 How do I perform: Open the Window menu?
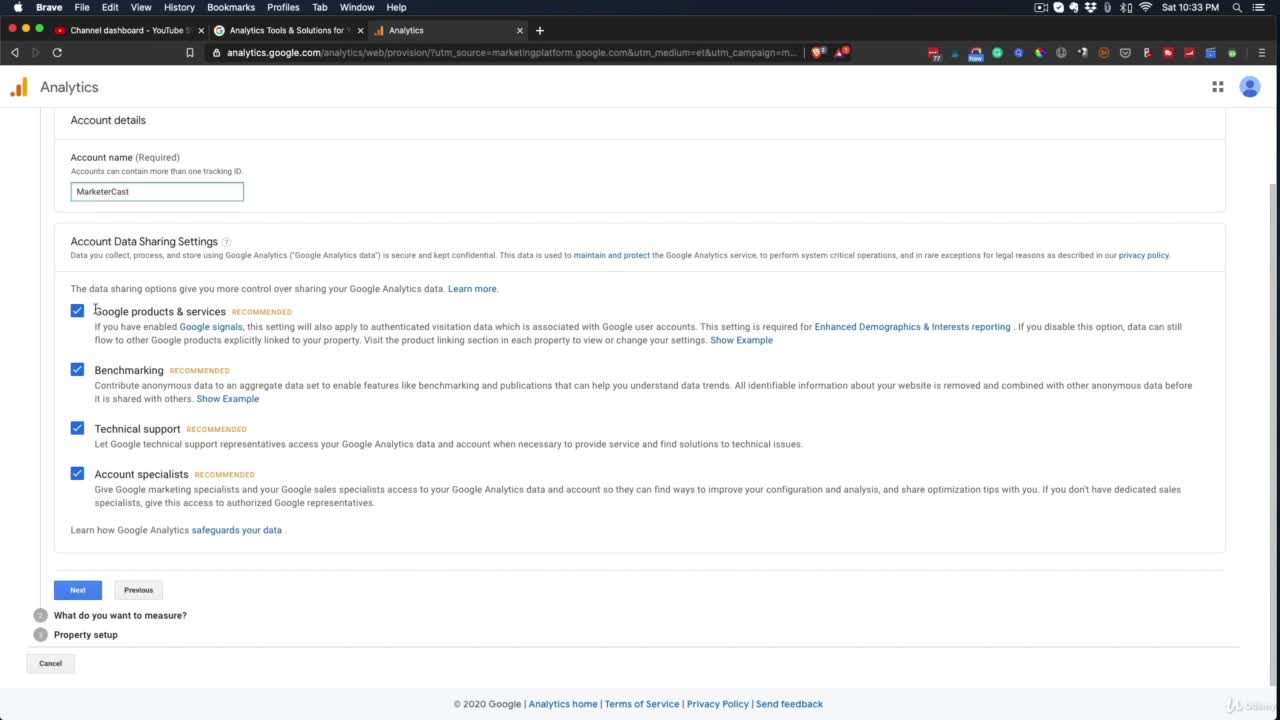point(357,7)
